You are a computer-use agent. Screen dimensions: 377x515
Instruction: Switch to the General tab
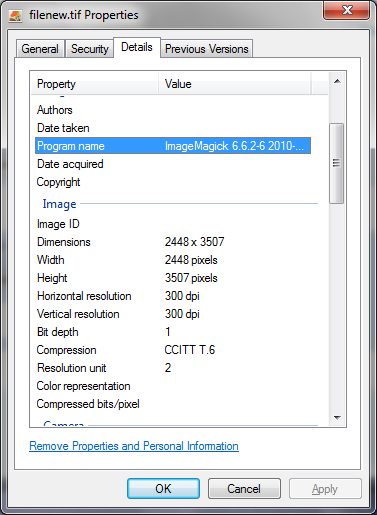coord(40,49)
